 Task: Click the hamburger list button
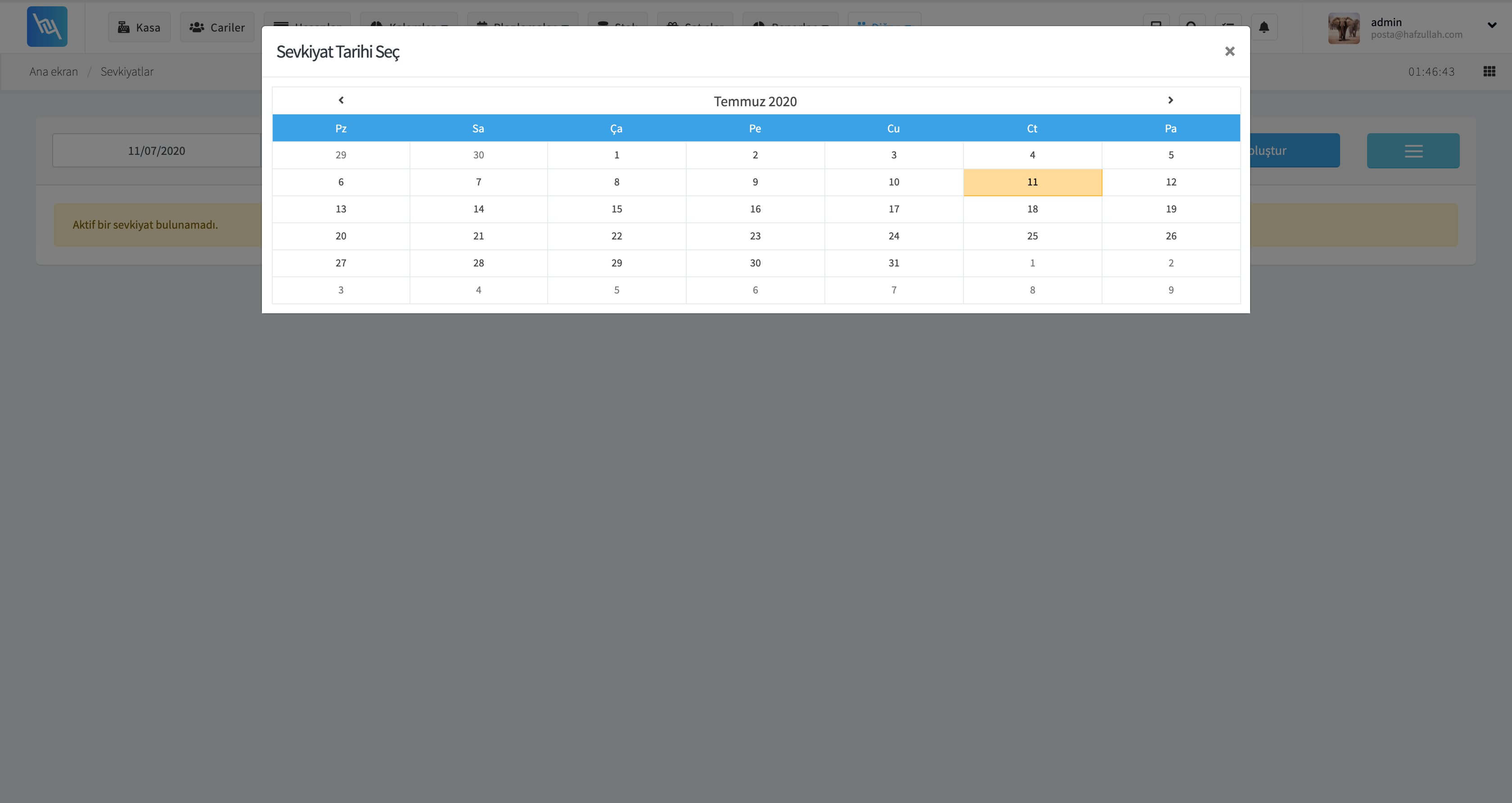[1413, 151]
